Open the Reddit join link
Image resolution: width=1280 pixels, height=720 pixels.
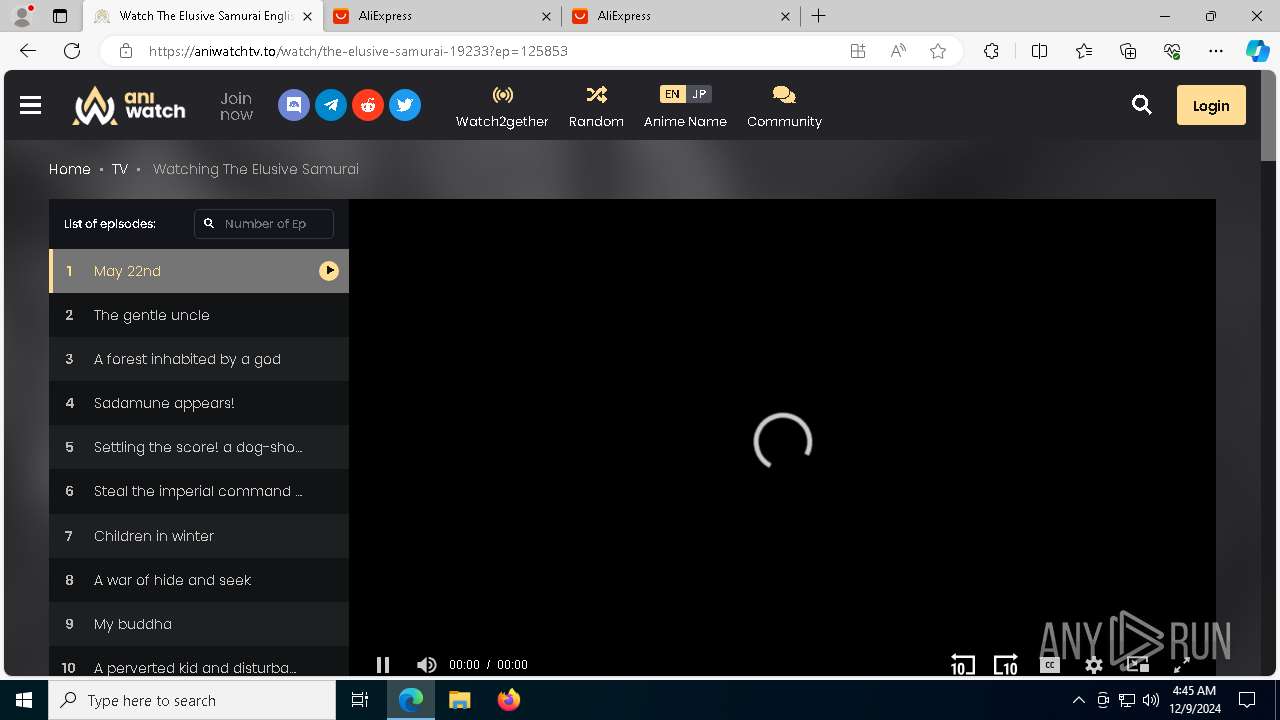[x=368, y=105]
